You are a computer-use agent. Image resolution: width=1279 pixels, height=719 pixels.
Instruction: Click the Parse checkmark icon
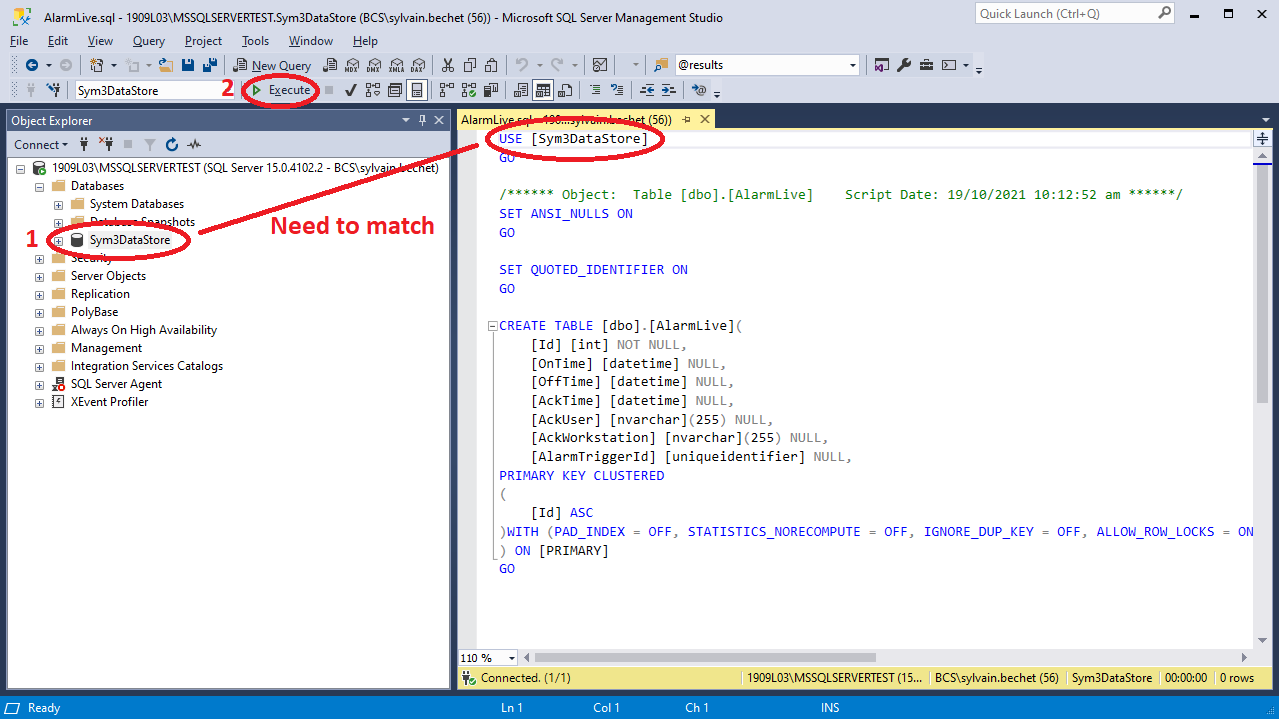[x=351, y=90]
